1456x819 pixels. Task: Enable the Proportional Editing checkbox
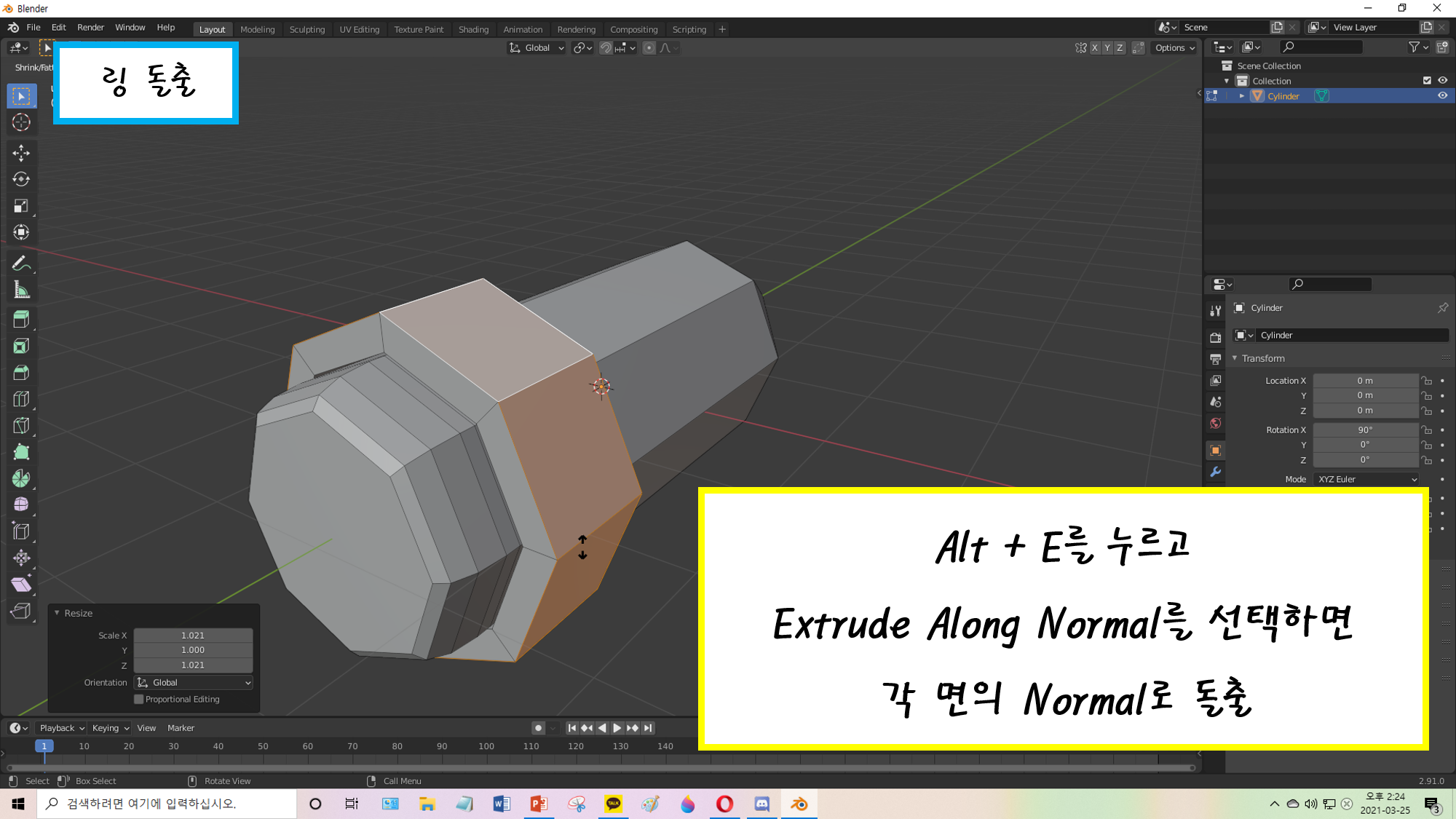click(x=138, y=700)
